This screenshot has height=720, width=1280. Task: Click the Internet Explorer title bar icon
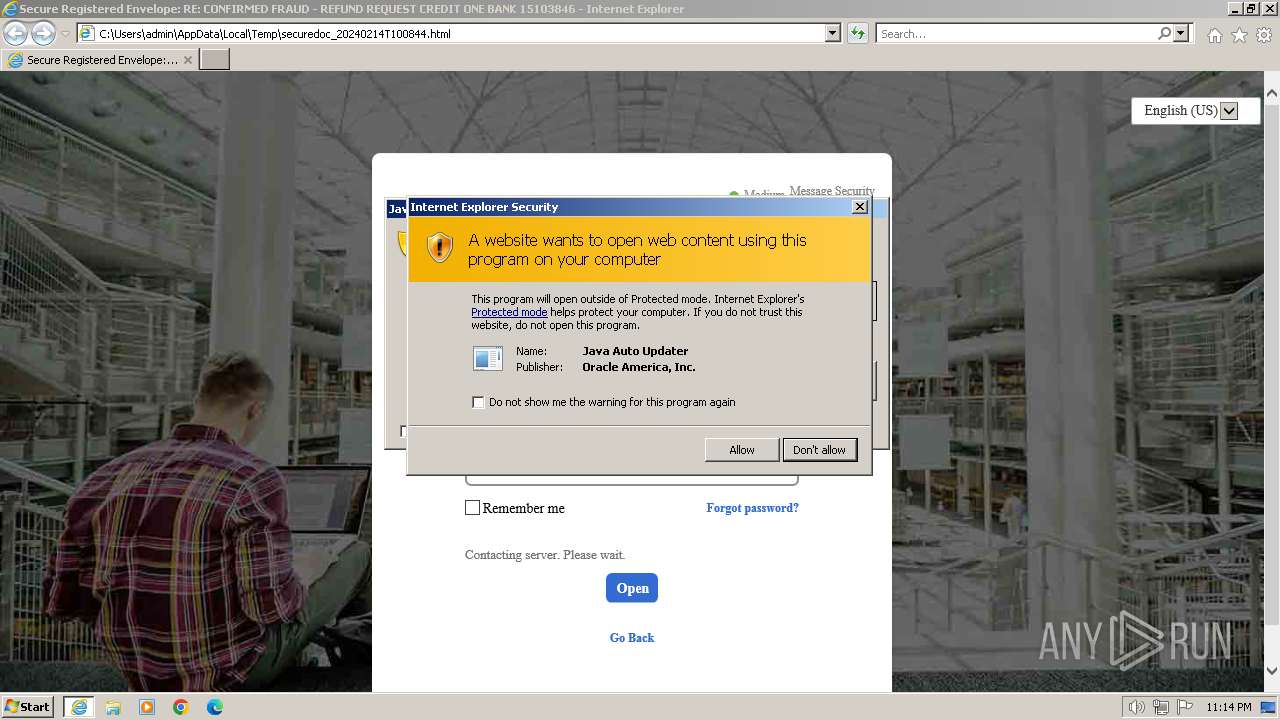point(10,9)
